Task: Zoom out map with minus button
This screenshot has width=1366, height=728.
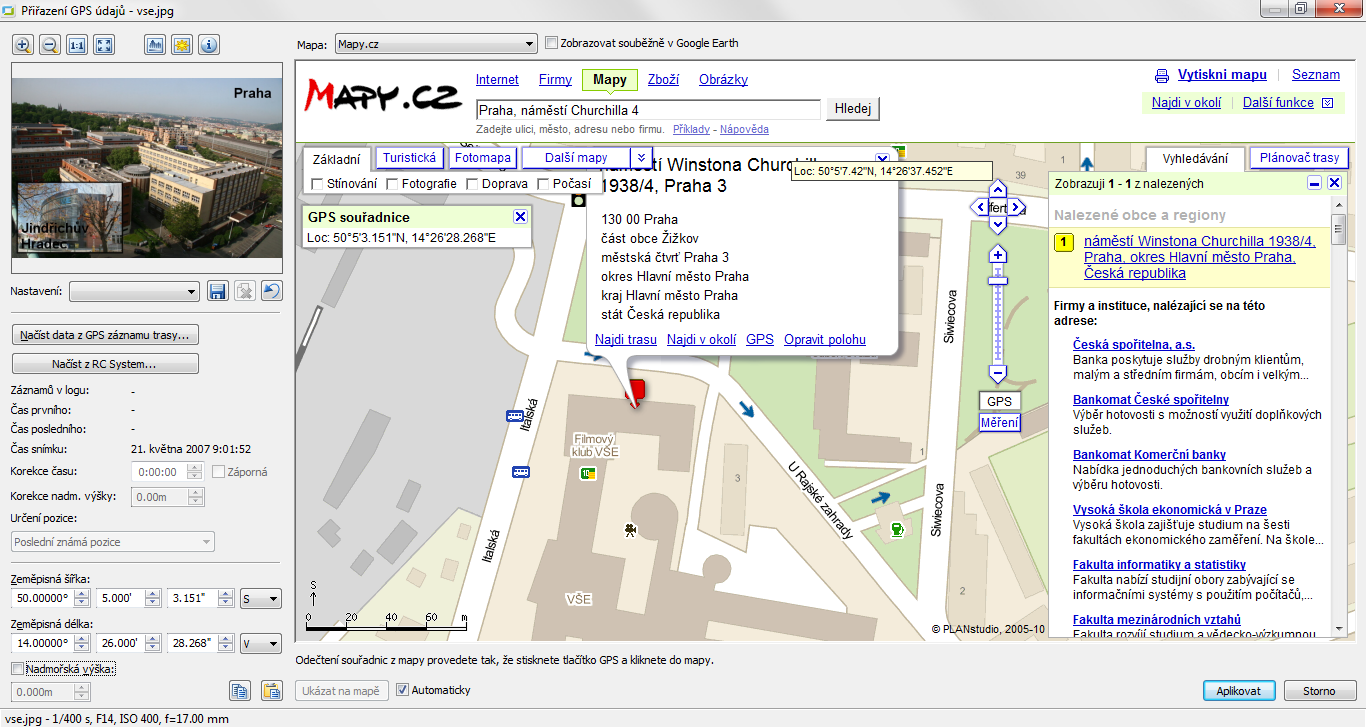Action: tap(997, 374)
